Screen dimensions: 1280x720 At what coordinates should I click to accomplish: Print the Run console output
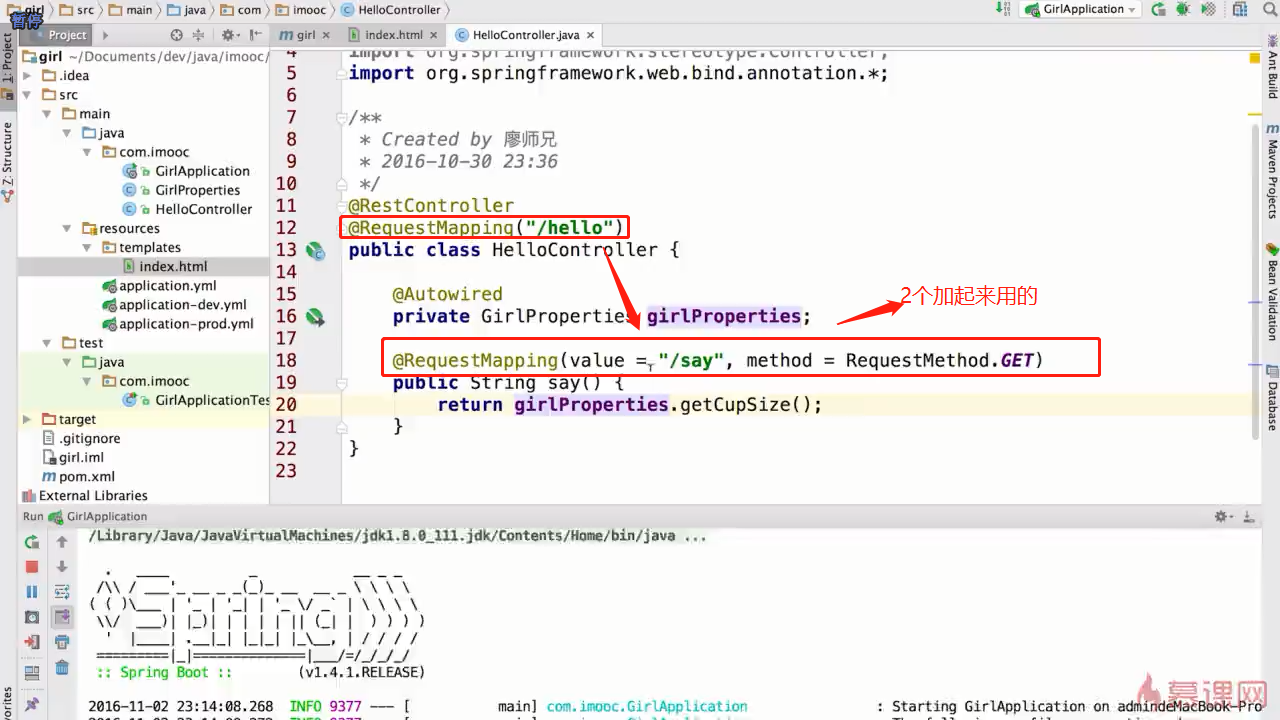pos(62,642)
